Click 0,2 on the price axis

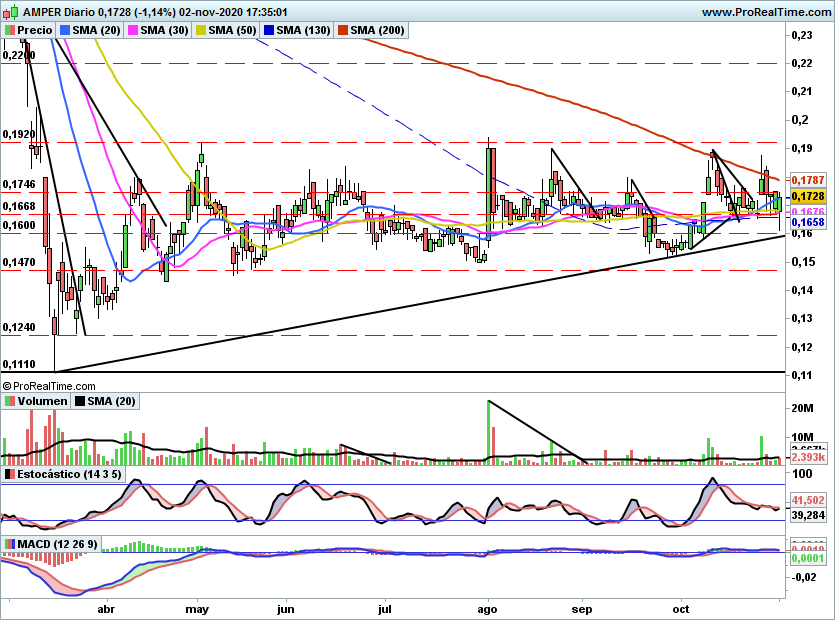tap(800, 119)
